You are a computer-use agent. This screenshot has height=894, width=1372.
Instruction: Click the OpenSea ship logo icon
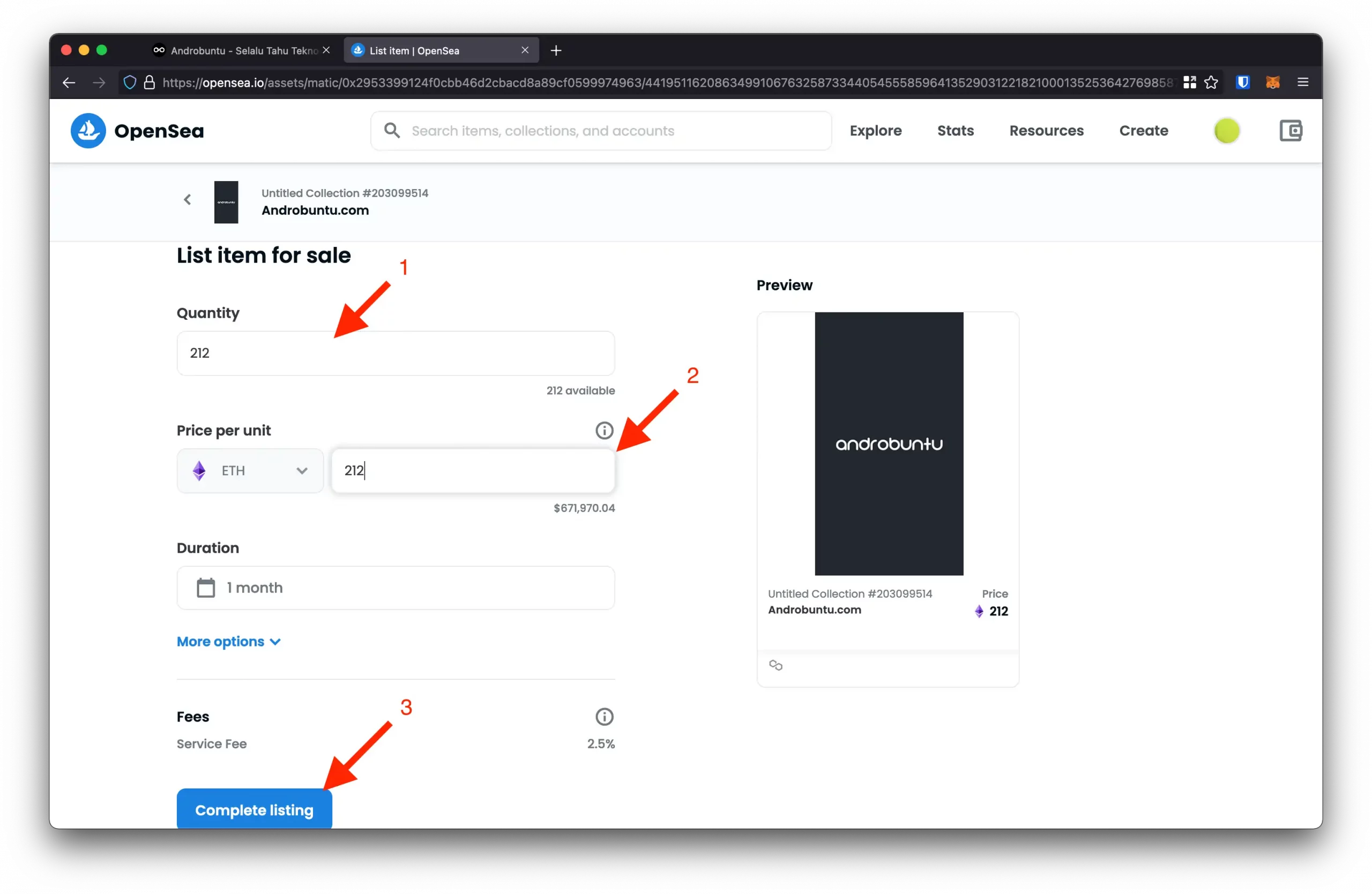tap(88, 131)
